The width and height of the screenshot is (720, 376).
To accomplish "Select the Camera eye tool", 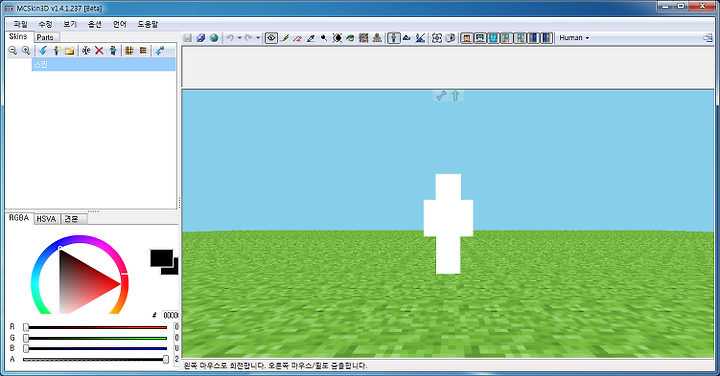I will 271,38.
